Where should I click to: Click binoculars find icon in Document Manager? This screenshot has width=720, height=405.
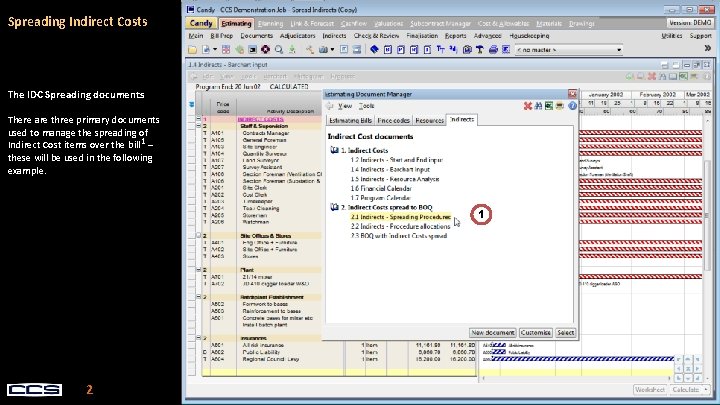(x=538, y=106)
